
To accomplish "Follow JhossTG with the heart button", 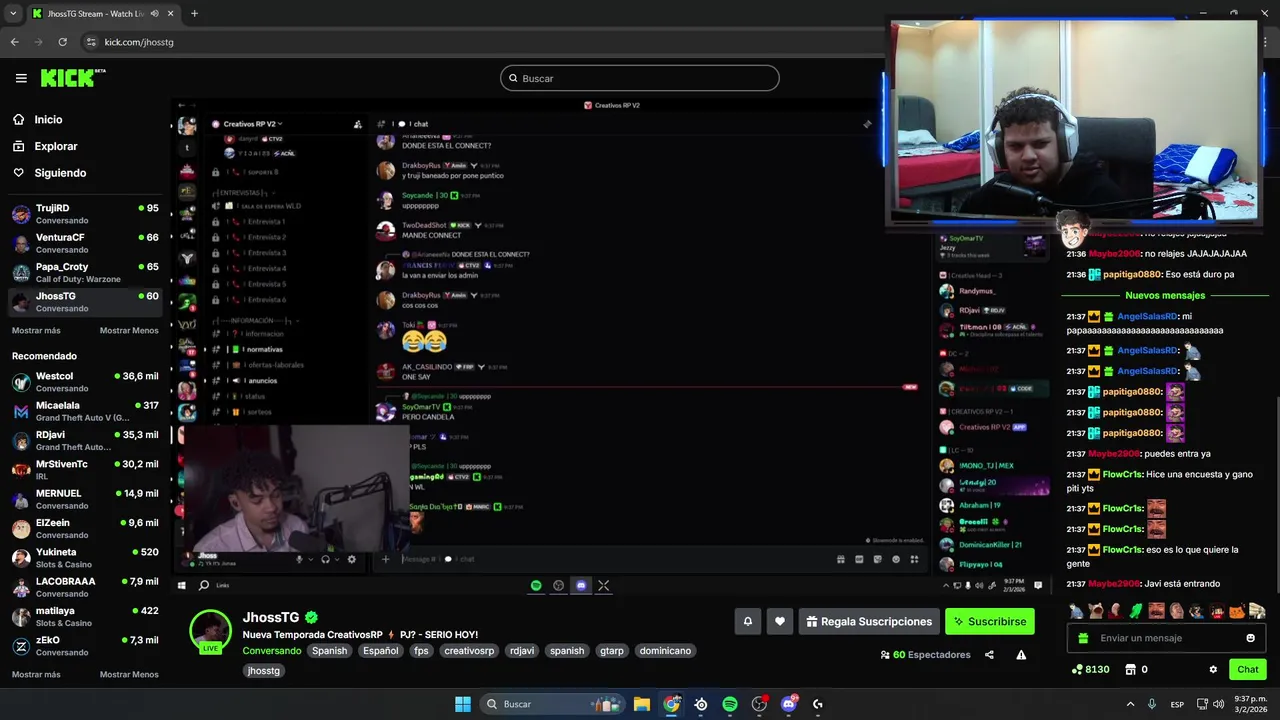I will tap(780, 621).
